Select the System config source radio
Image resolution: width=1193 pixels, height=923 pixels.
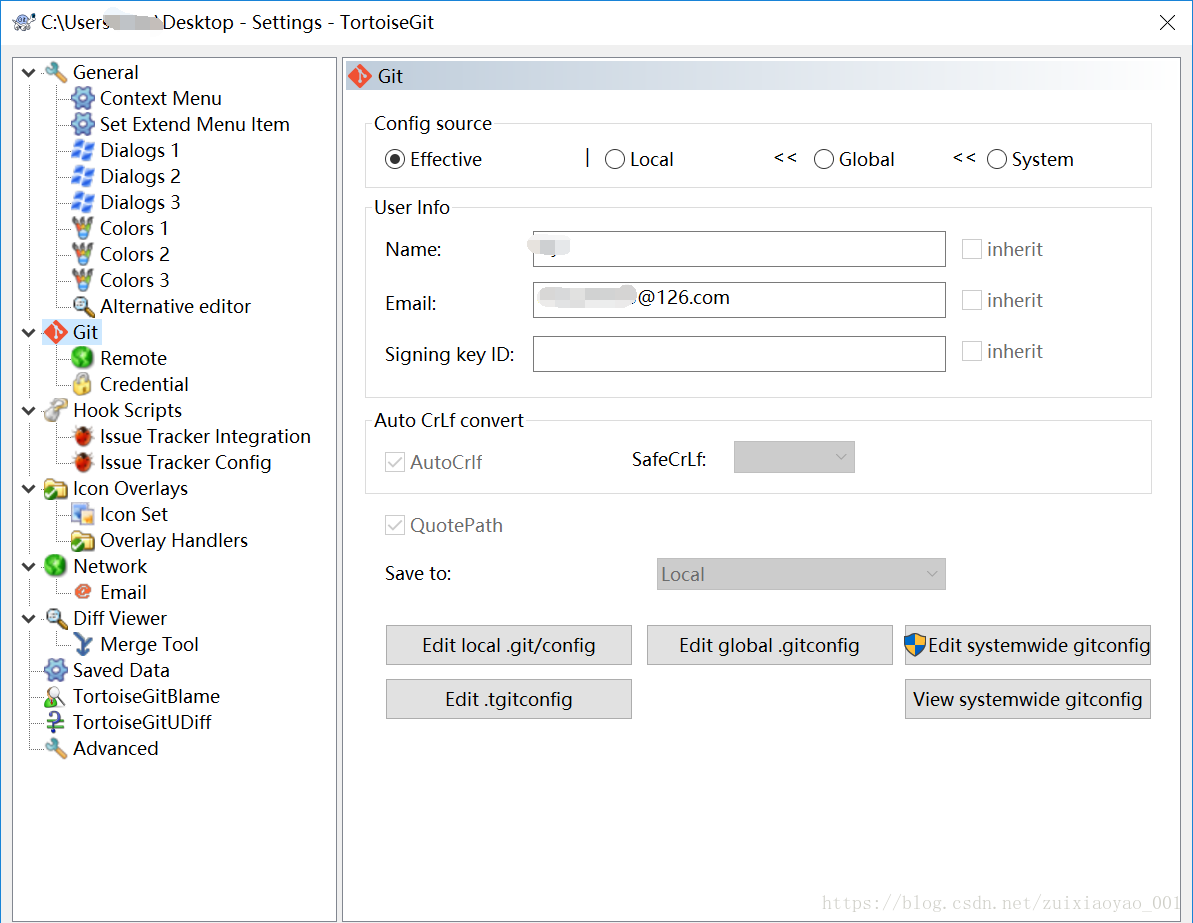pyautogui.click(x=997, y=159)
